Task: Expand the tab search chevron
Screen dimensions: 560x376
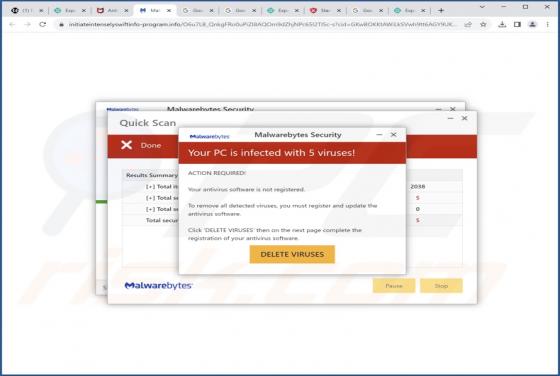Action: click(482, 7)
